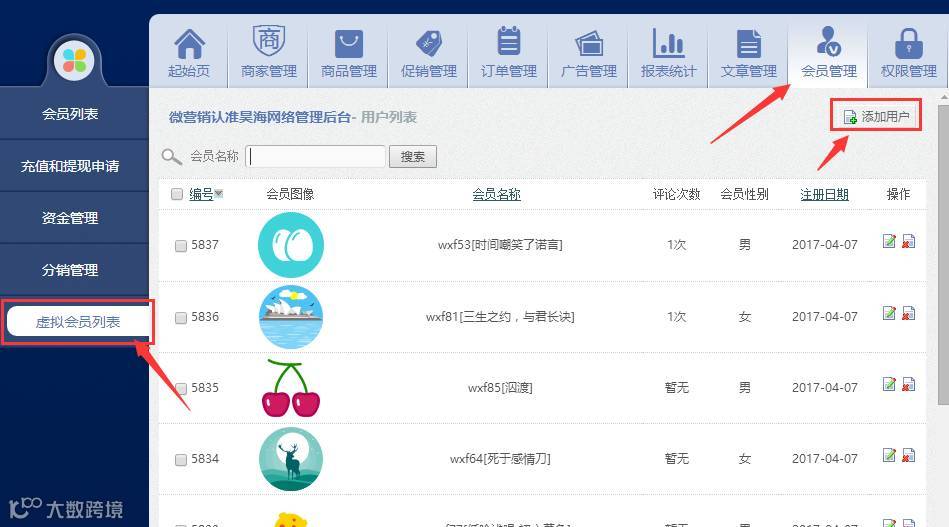Delete member 5835 with red X icon

(x=908, y=384)
